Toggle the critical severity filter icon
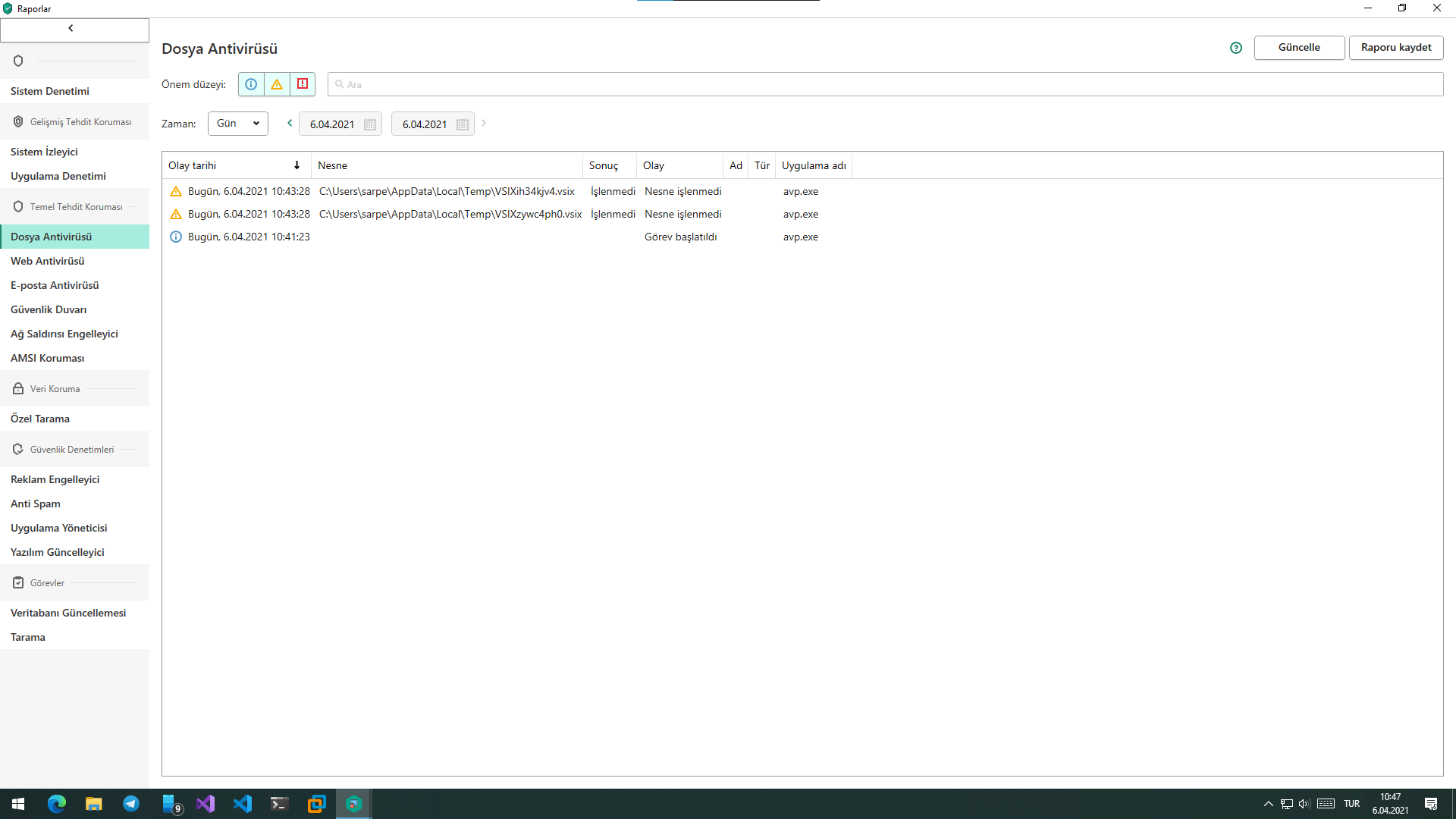This screenshot has width=1456, height=819. click(303, 84)
